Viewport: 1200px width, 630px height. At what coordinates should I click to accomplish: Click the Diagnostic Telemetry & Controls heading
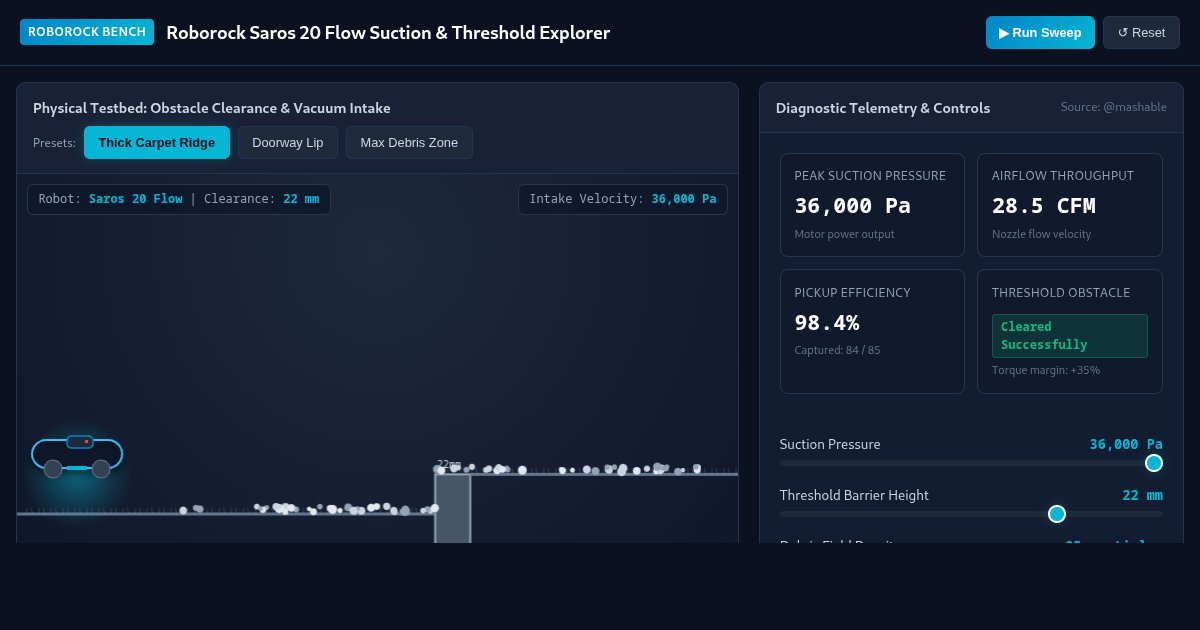coord(883,108)
